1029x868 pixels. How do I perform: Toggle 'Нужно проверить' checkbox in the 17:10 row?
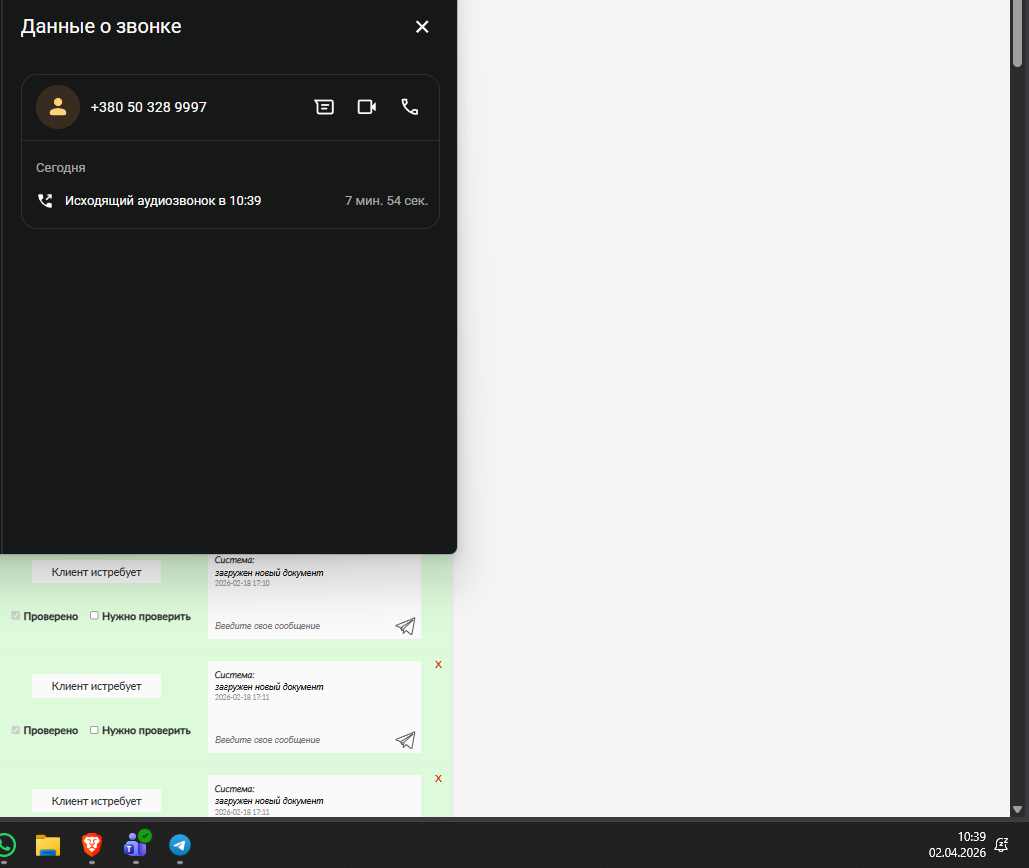click(x=94, y=615)
